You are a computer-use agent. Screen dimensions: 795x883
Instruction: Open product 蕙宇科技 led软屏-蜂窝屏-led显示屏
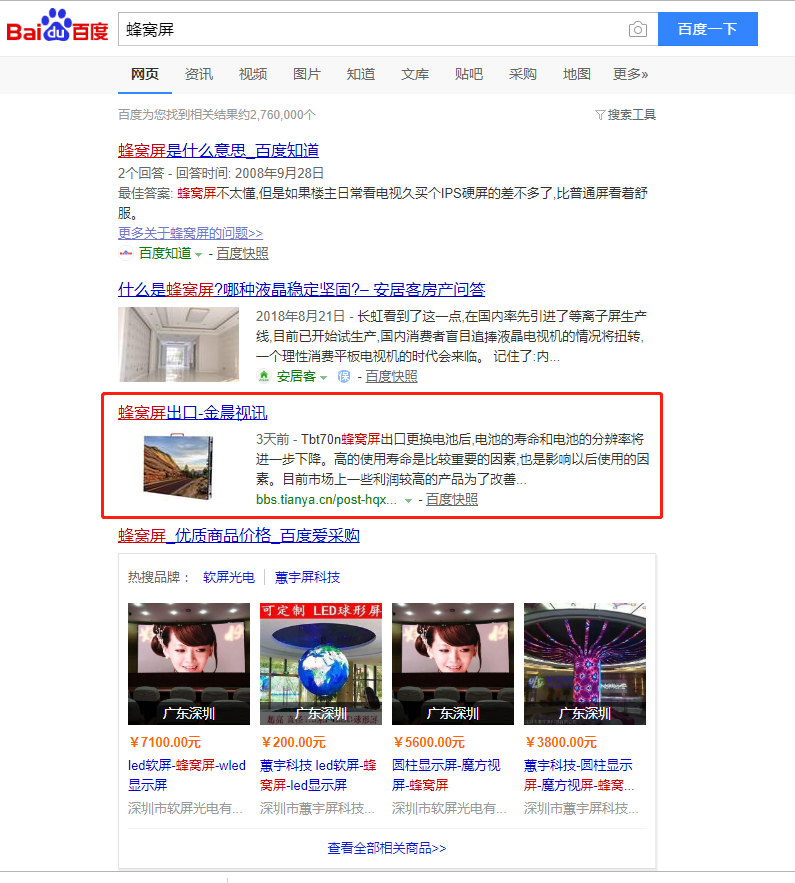(x=318, y=775)
